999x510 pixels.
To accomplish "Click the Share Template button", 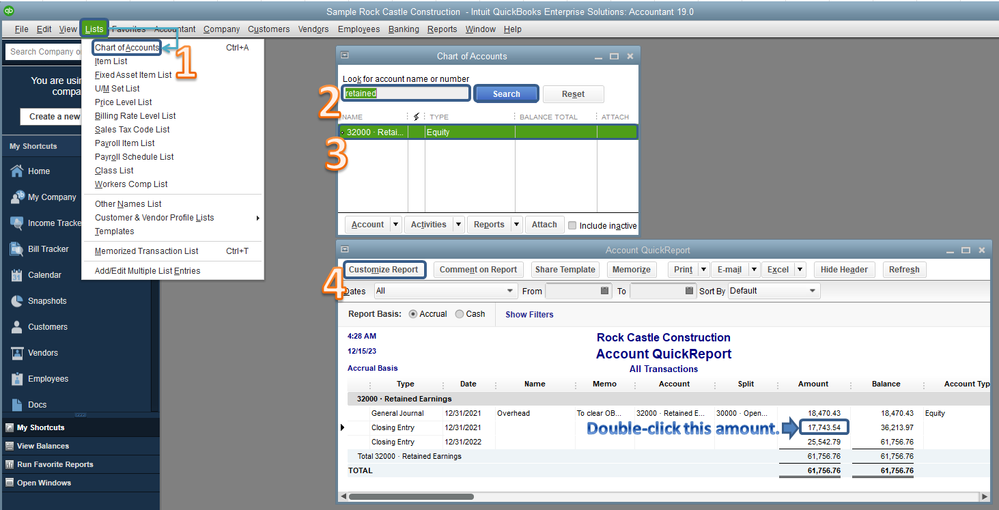I will click(565, 270).
